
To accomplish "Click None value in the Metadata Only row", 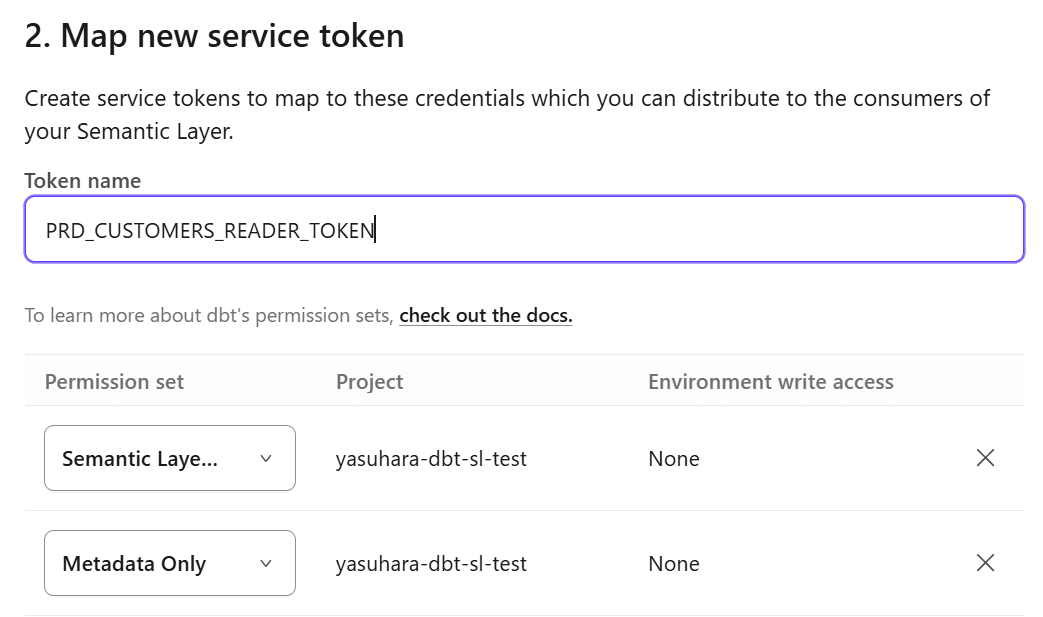I will click(x=673, y=564).
